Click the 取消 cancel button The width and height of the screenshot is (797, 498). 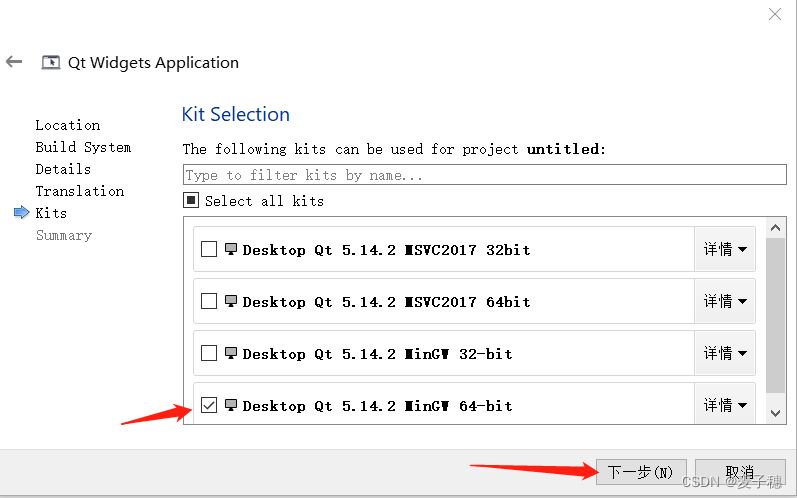click(x=740, y=472)
